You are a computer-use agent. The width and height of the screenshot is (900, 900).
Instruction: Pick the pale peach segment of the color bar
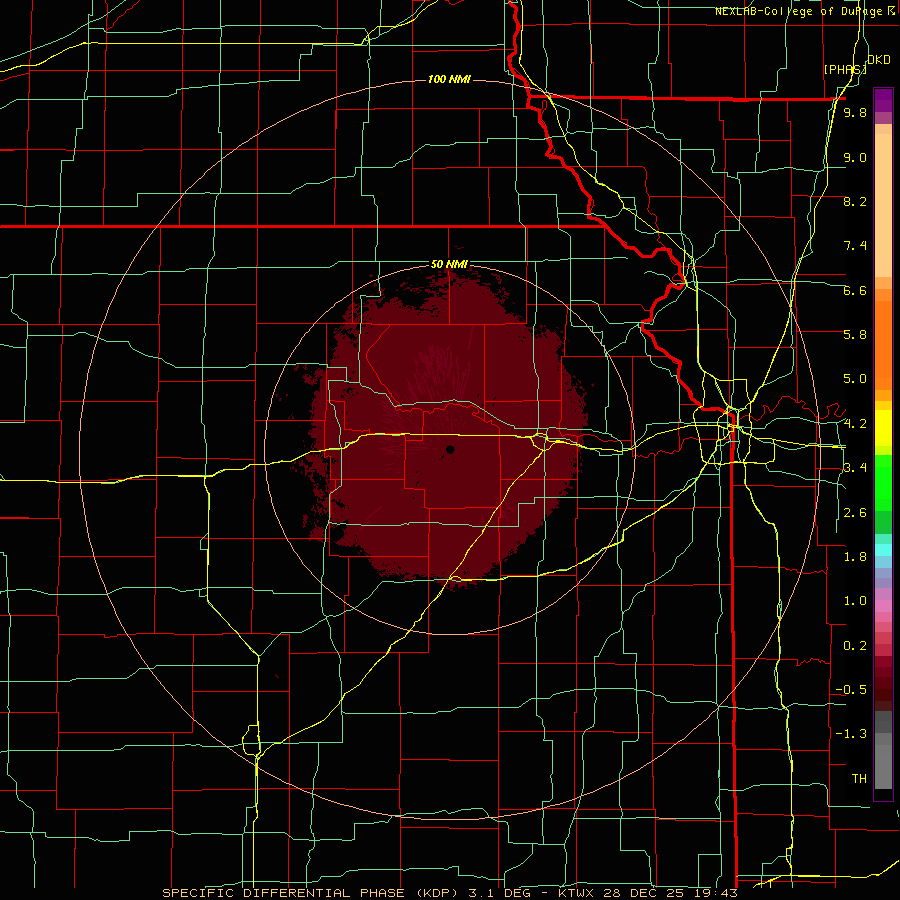(x=883, y=205)
